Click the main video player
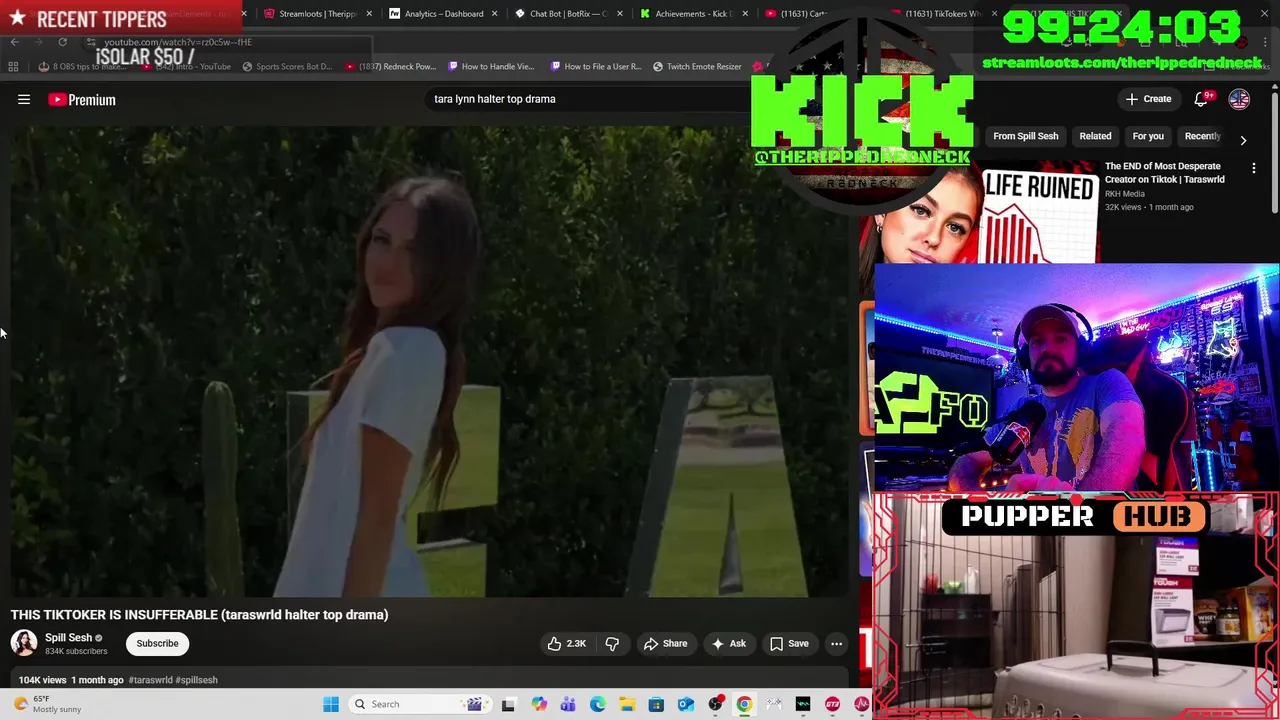The height and width of the screenshot is (720, 1280). point(430,360)
